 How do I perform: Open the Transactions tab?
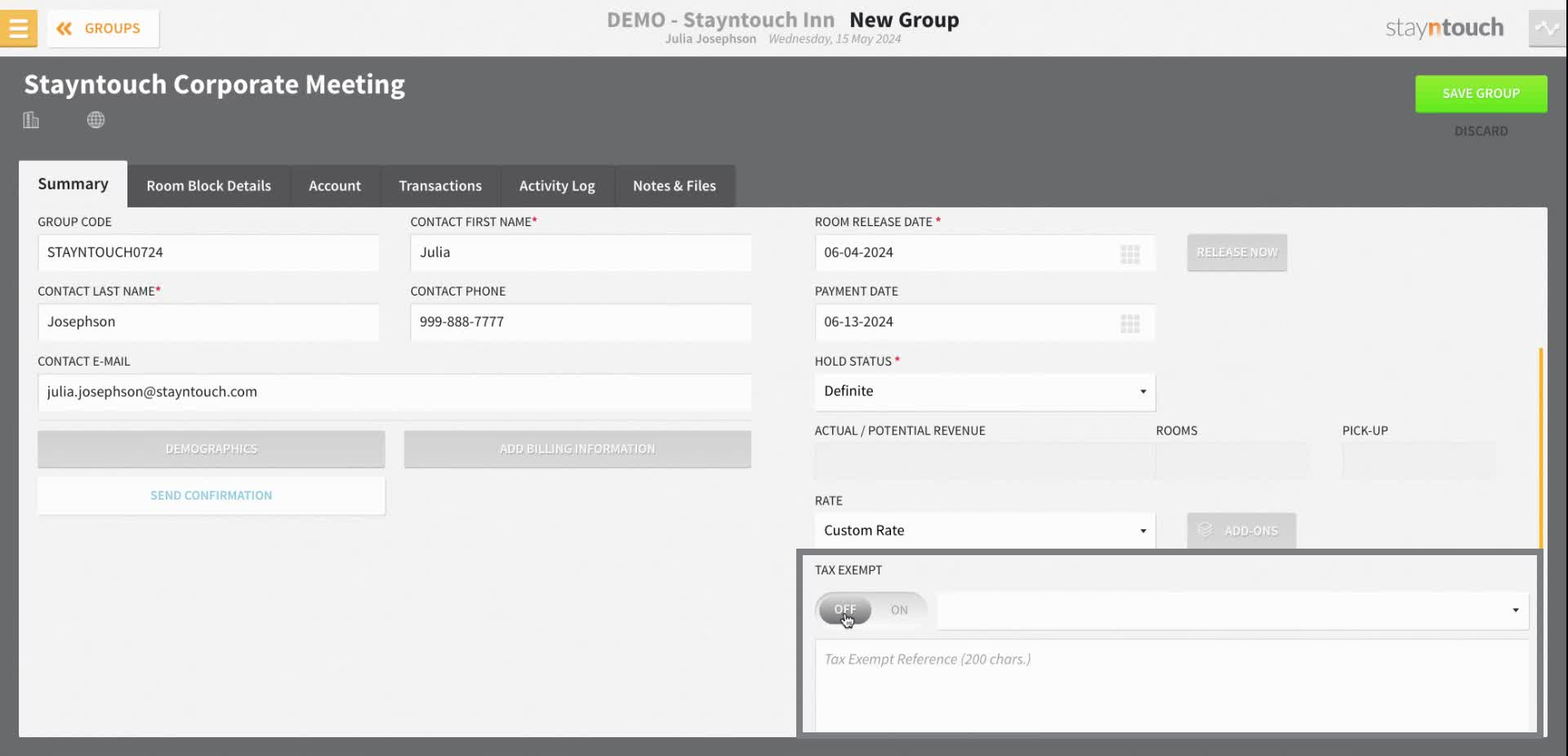point(440,186)
